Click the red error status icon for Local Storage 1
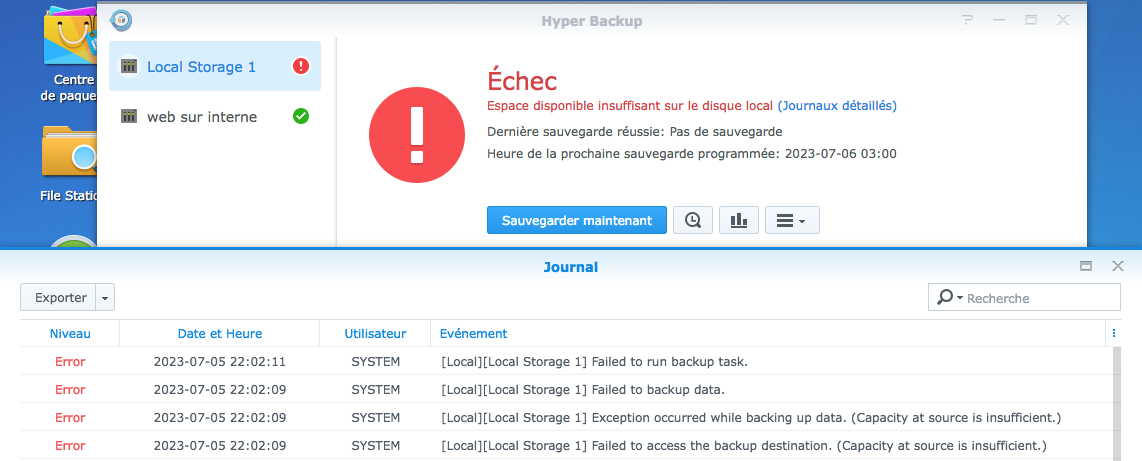Screen dimensions: 1142x461 tap(301, 67)
